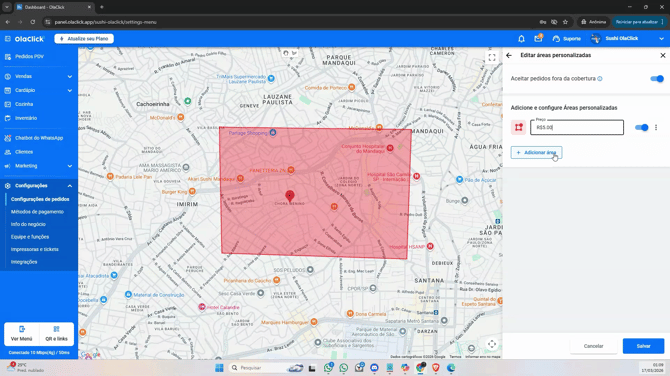Open Discord from the taskbar
Image resolution: width=670 pixels, height=376 pixels.
(374, 368)
